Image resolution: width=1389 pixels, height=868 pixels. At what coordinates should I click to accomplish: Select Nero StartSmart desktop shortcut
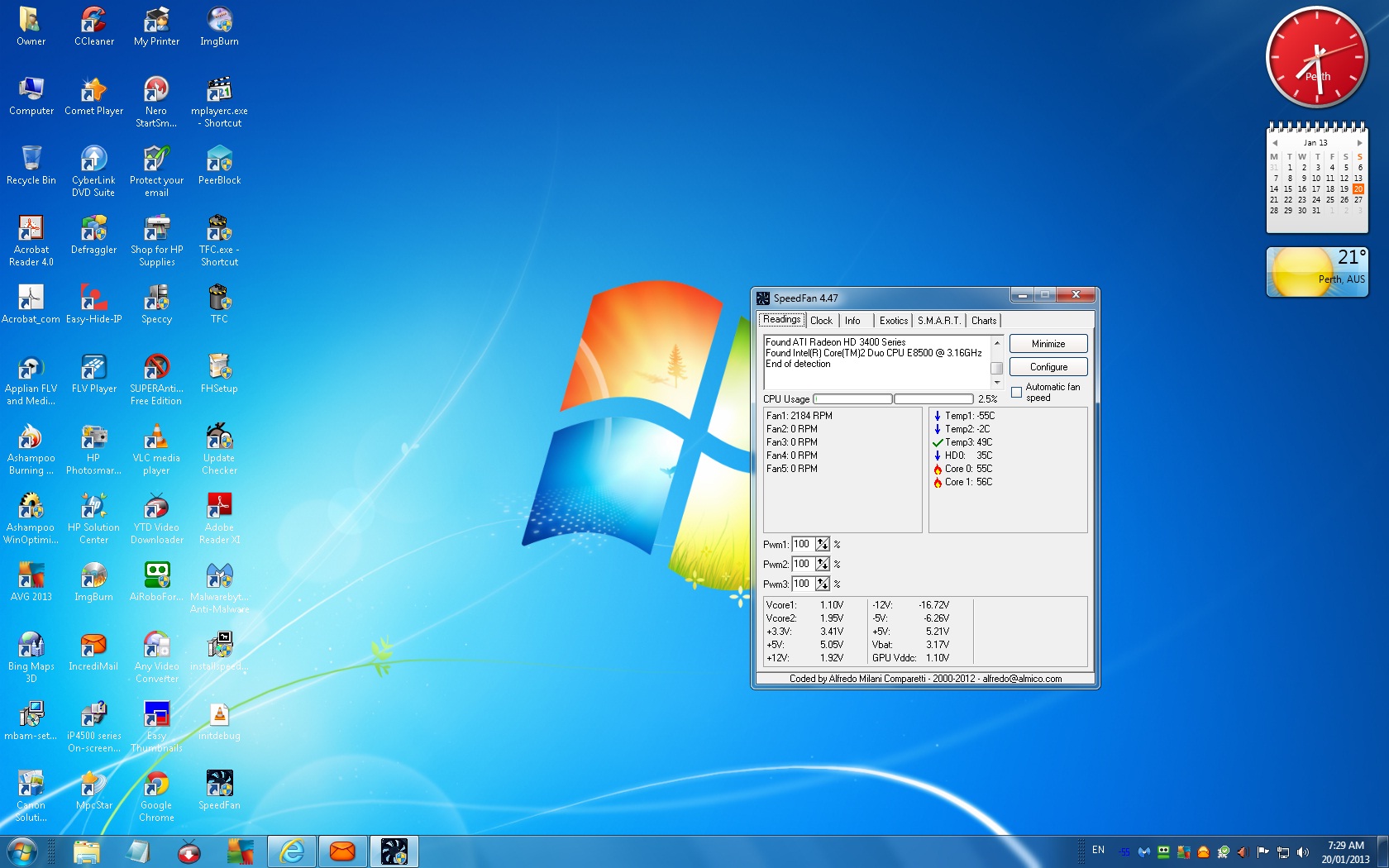(156, 102)
